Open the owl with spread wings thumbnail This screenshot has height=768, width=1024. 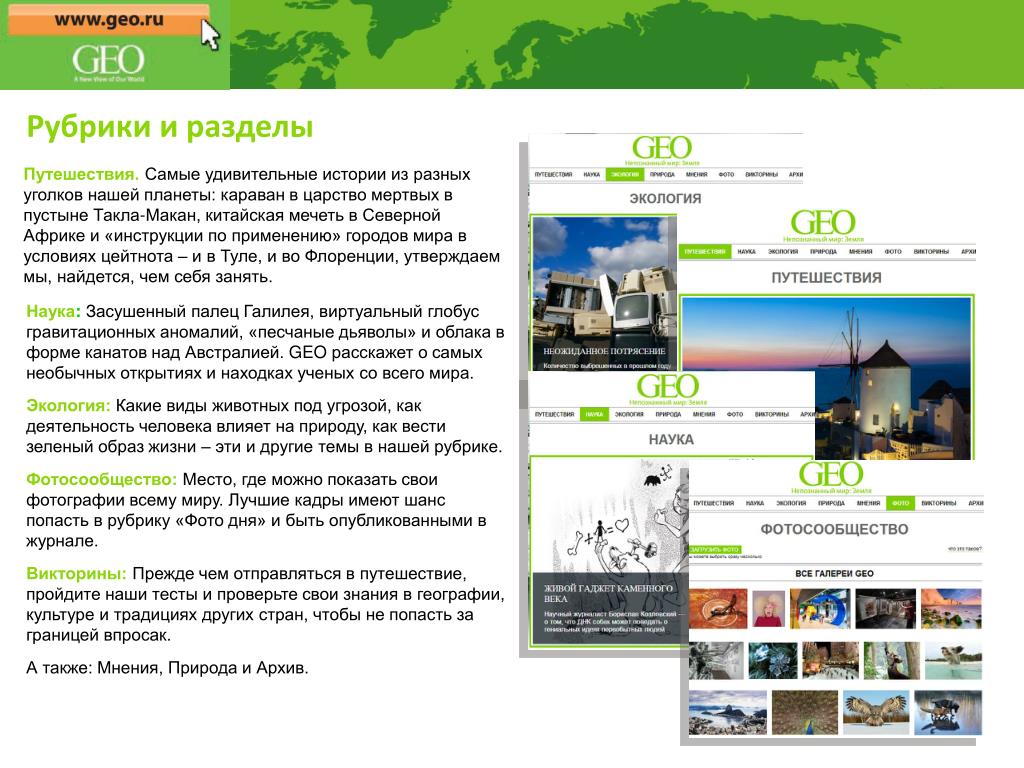pyautogui.click(x=876, y=712)
